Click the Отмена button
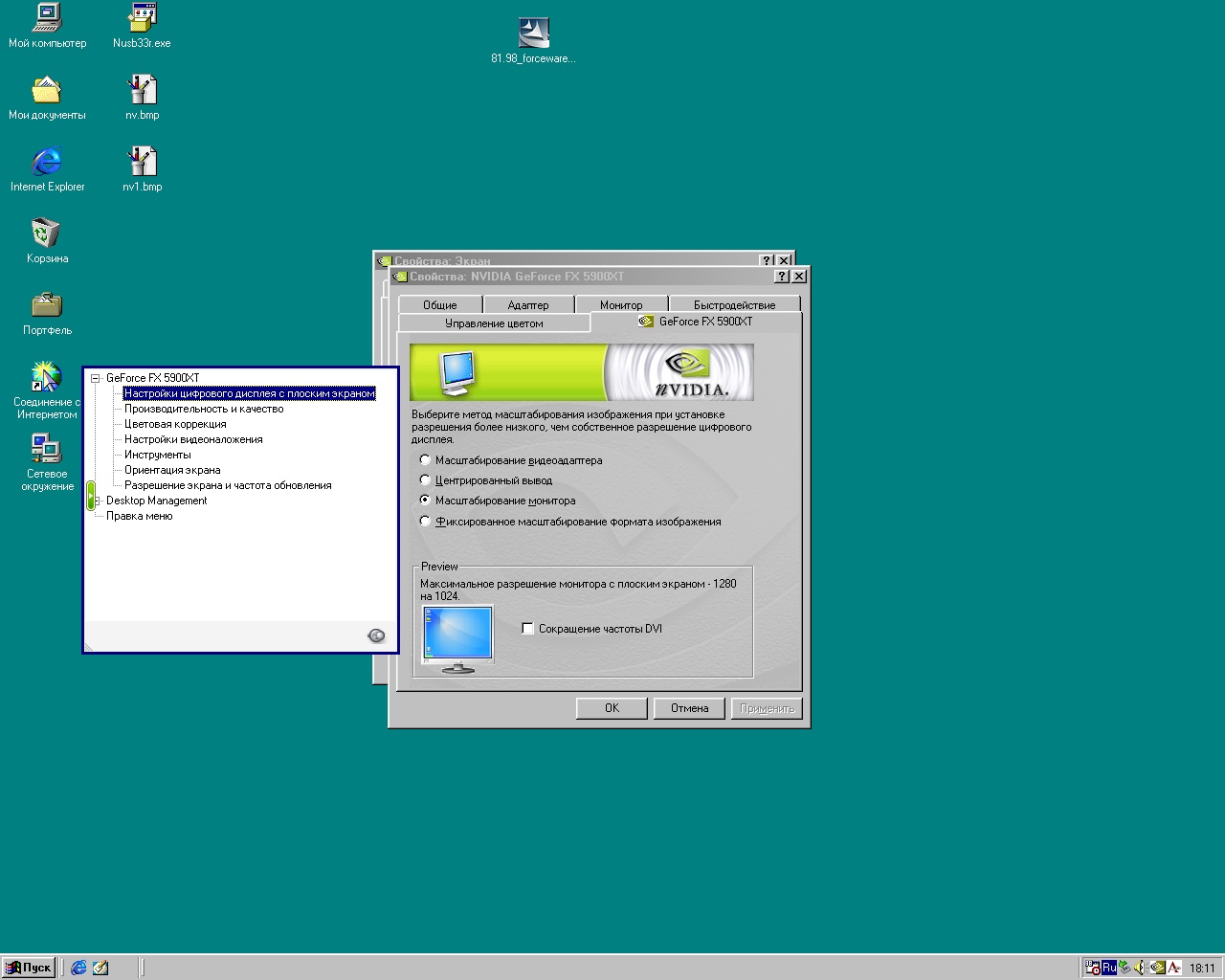This screenshot has height=980, width=1225. point(689,708)
